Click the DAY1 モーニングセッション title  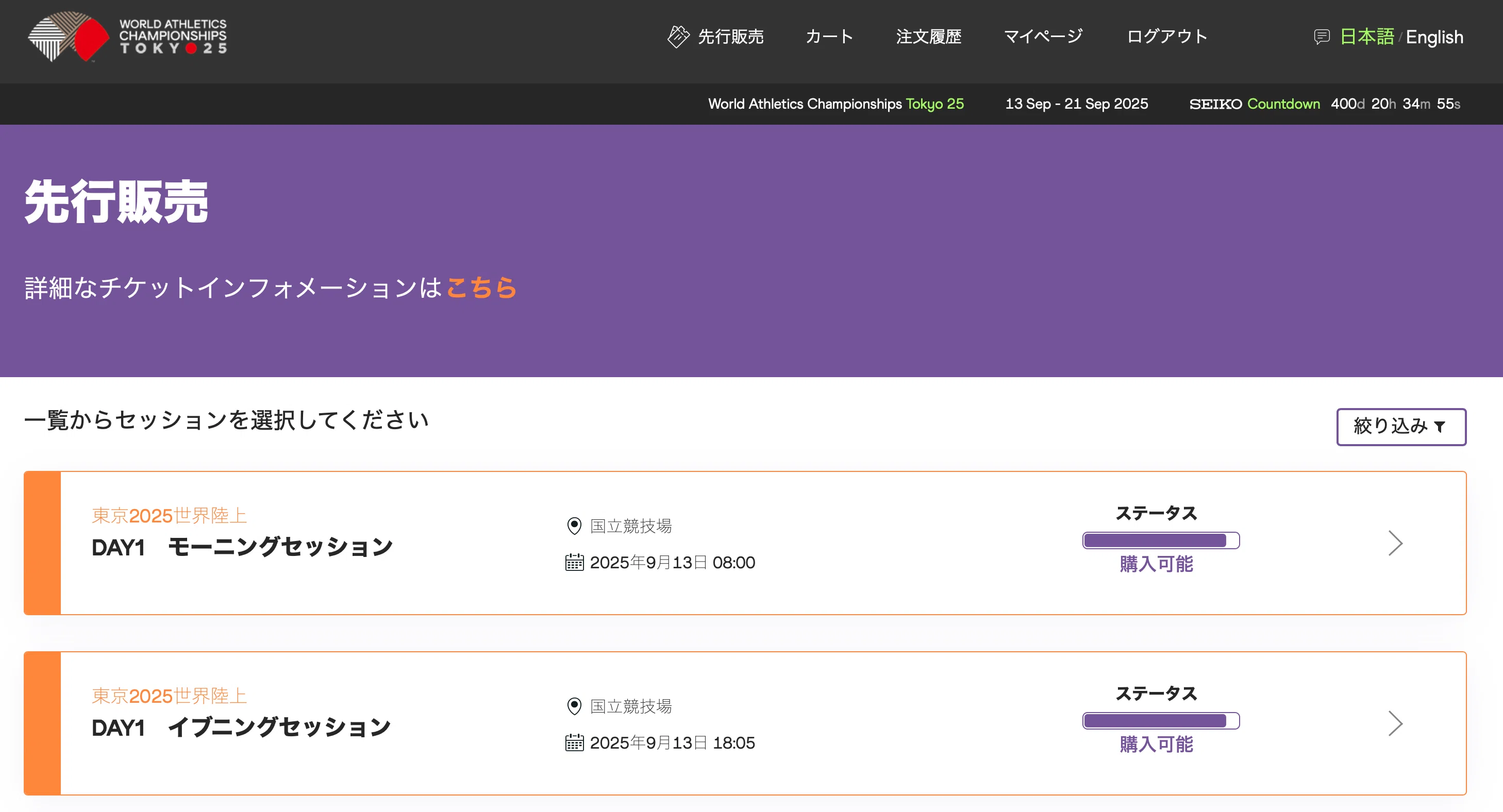click(x=242, y=547)
